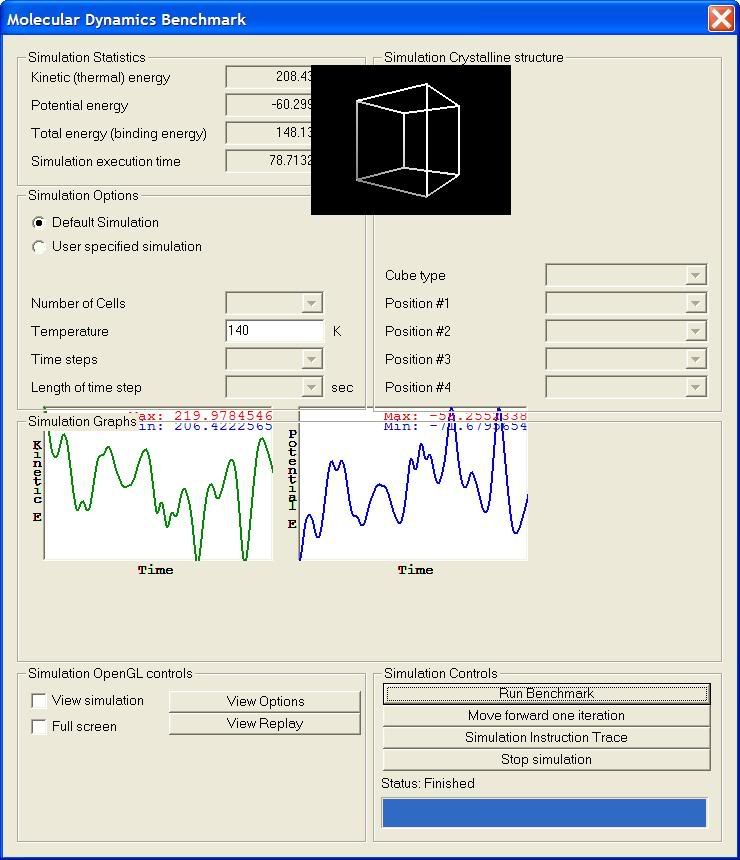Click Move forward one iteration
The height and width of the screenshot is (860, 740).
(546, 716)
